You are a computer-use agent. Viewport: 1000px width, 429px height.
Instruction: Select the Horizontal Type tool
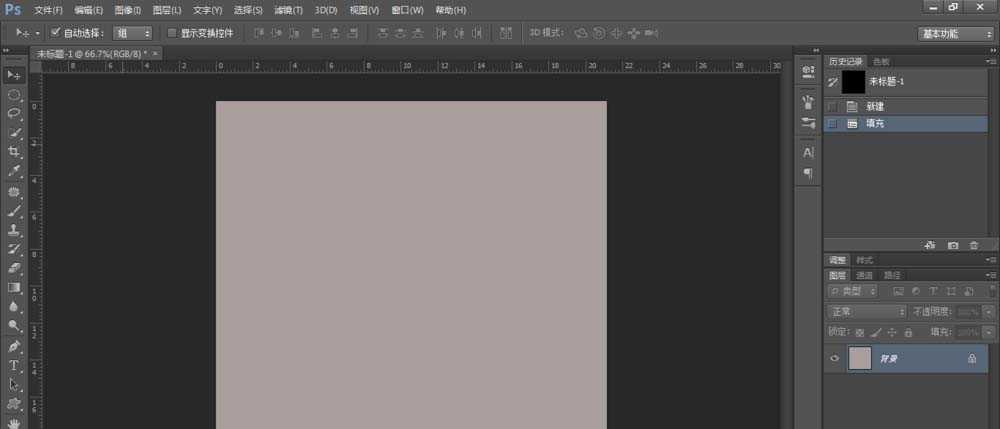(x=14, y=365)
